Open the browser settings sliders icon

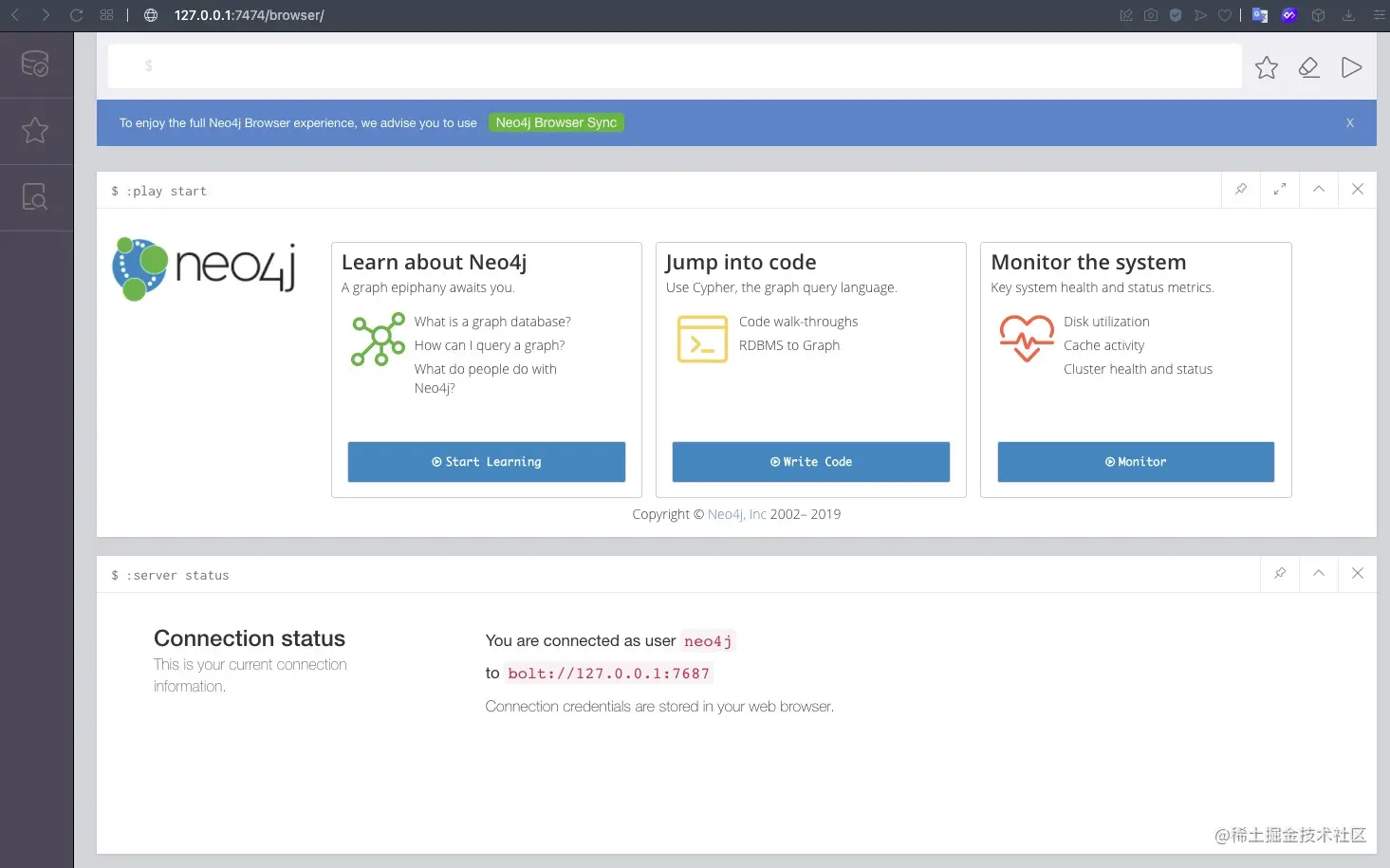pos(1379,15)
